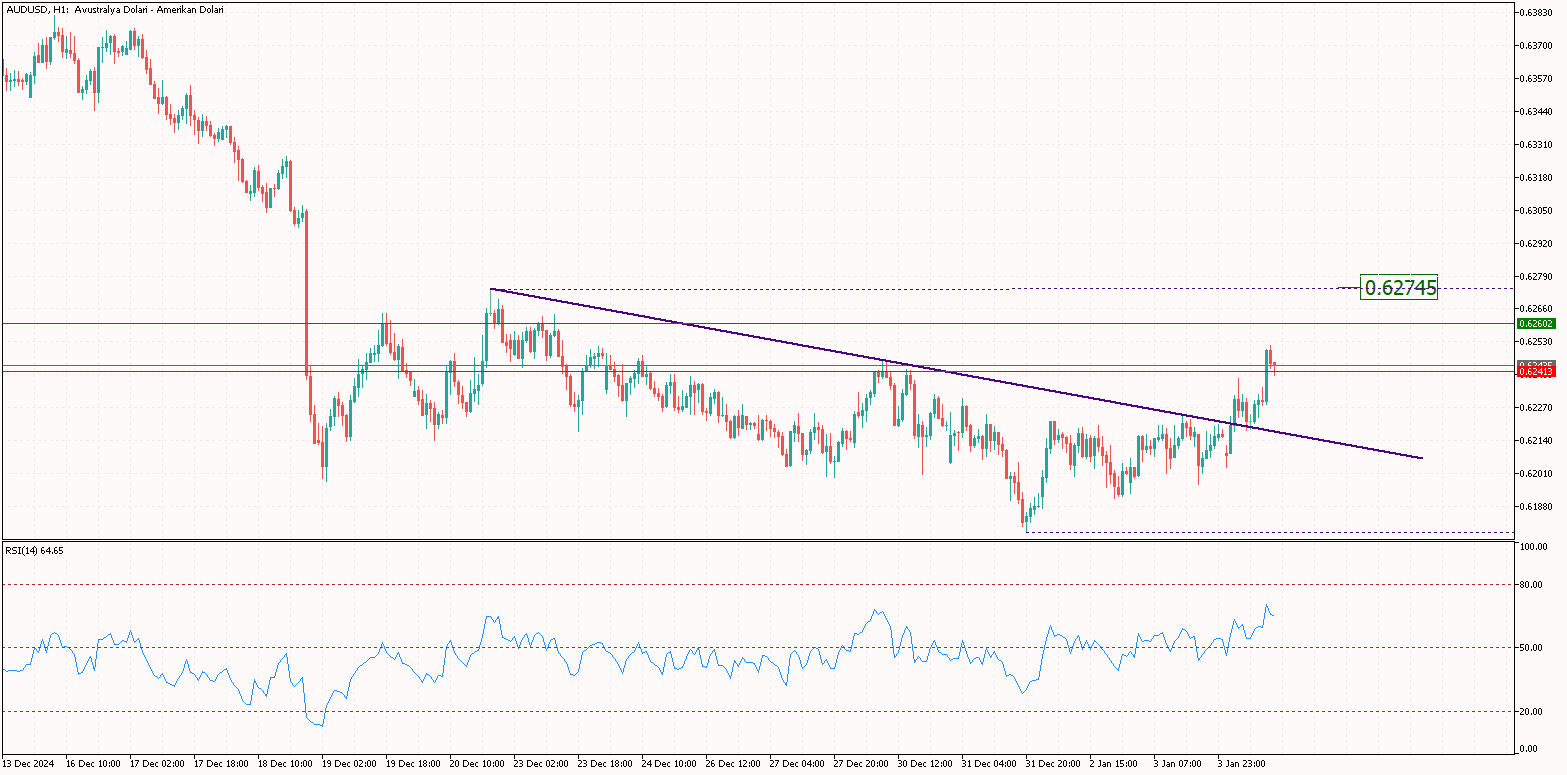The height and width of the screenshot is (775, 1567).
Task: Click the 23 Dec 02:00 time label
Action: (x=542, y=763)
